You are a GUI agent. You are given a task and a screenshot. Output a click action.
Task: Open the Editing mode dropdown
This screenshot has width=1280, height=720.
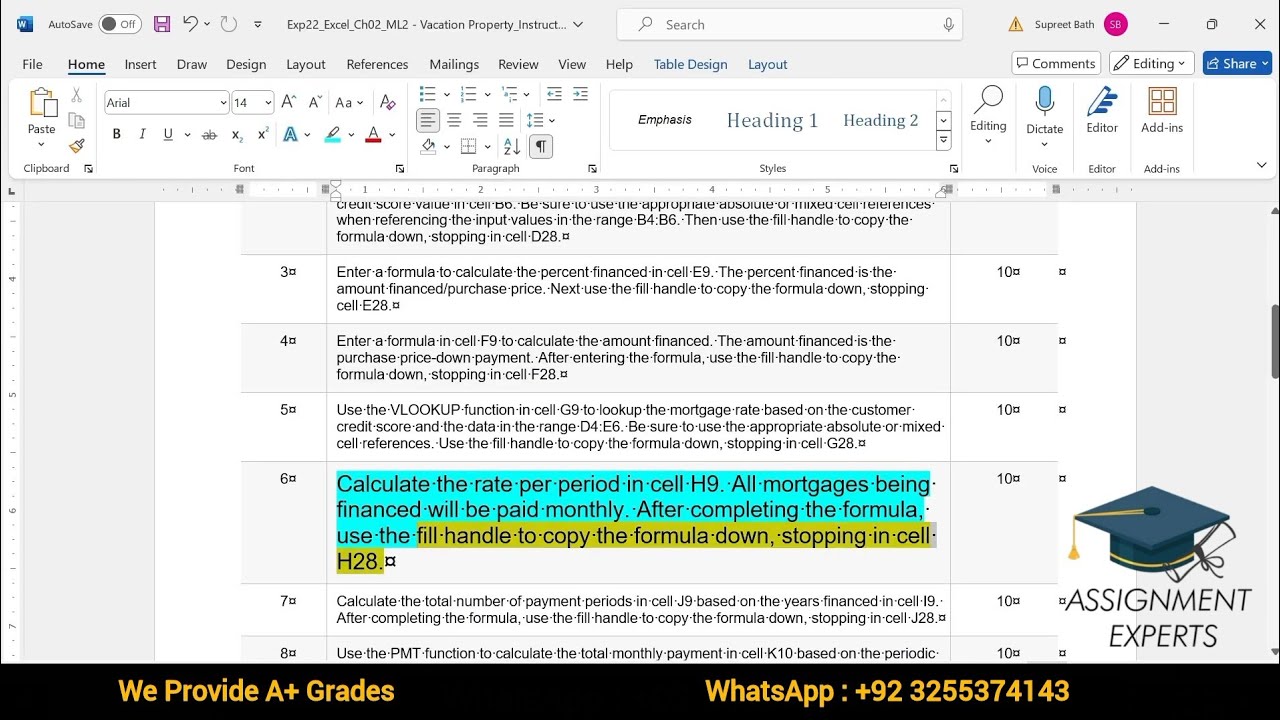click(1151, 63)
